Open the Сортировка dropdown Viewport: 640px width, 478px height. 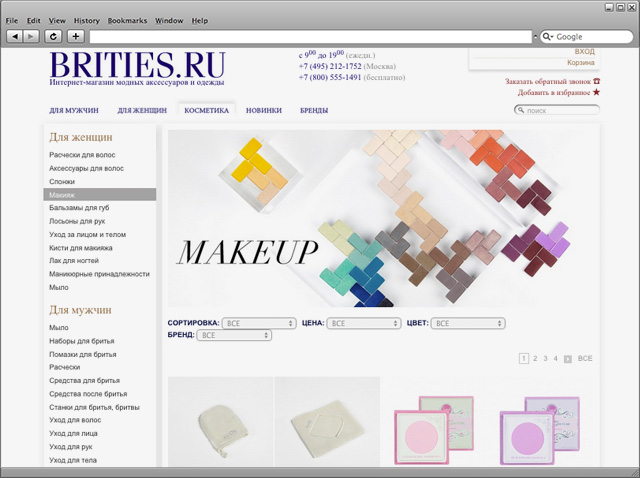tap(259, 324)
